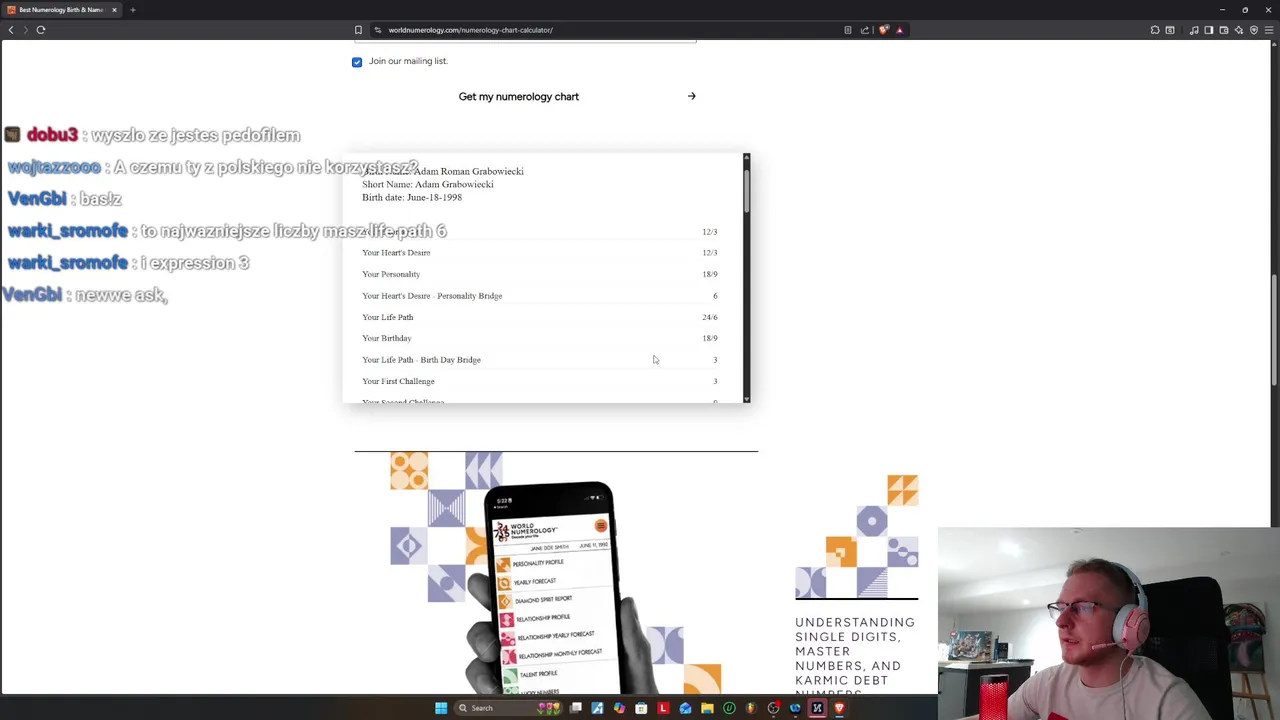Close the Best Numerology tab
The image size is (1280, 720).
114,10
